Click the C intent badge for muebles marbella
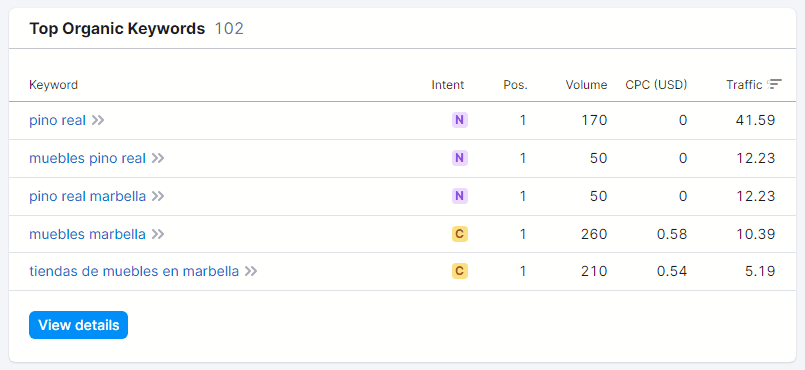 [459, 234]
